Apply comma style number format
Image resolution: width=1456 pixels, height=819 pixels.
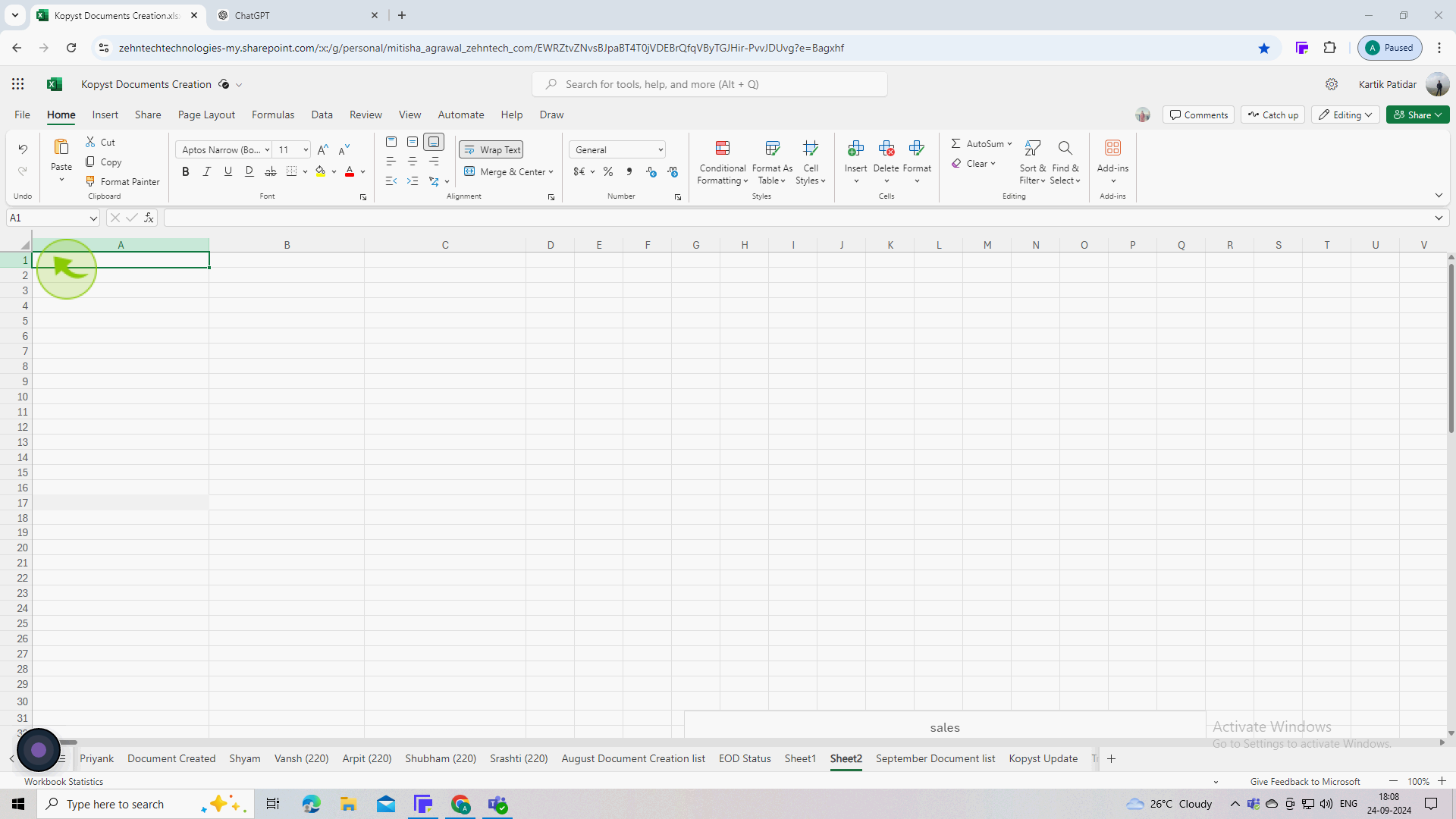coord(629,171)
